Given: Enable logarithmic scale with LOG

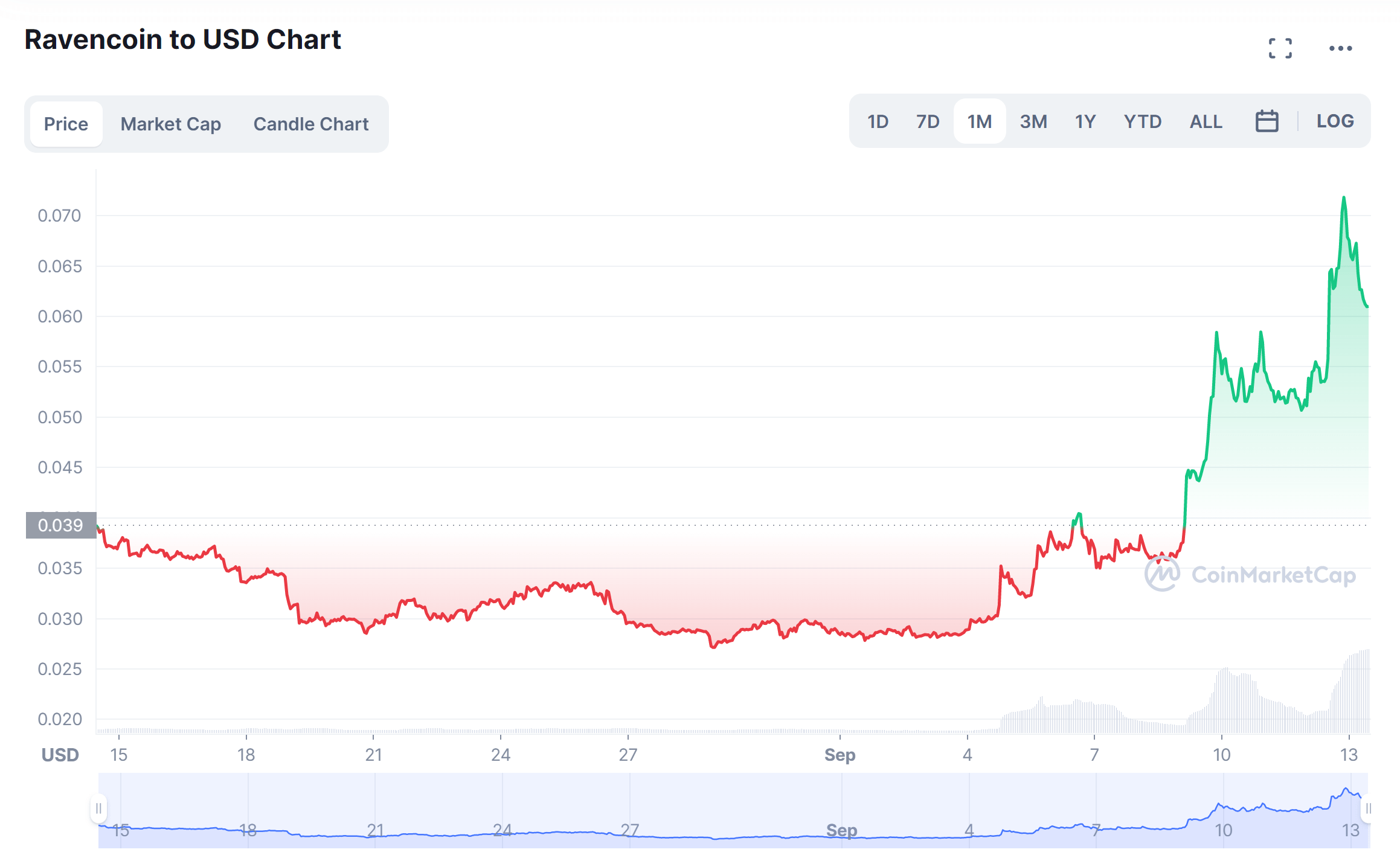Looking at the screenshot, I should [x=1334, y=121].
